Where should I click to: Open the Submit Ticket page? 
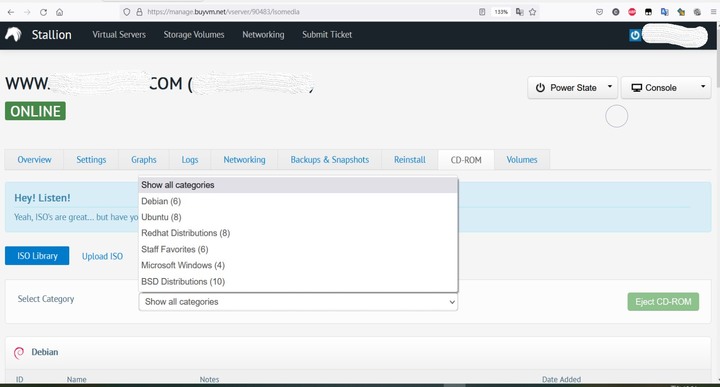pos(327,34)
